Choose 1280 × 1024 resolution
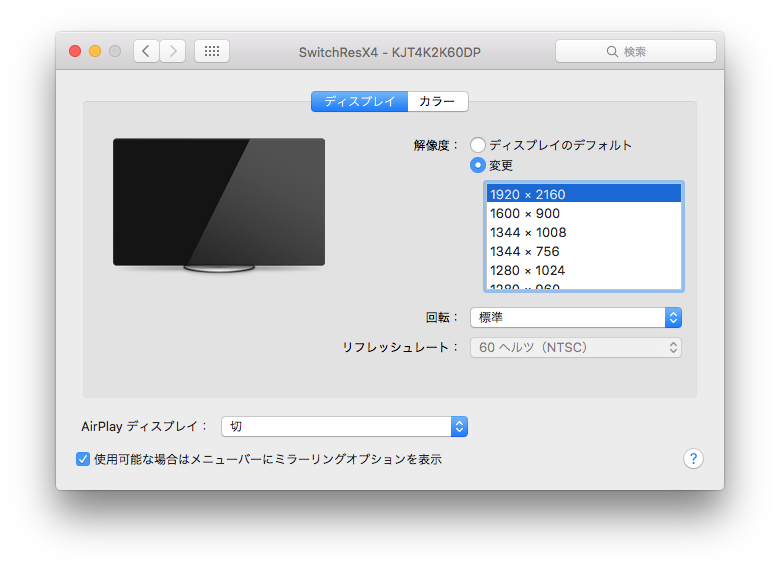Viewport: 780px width, 570px height. (x=584, y=270)
